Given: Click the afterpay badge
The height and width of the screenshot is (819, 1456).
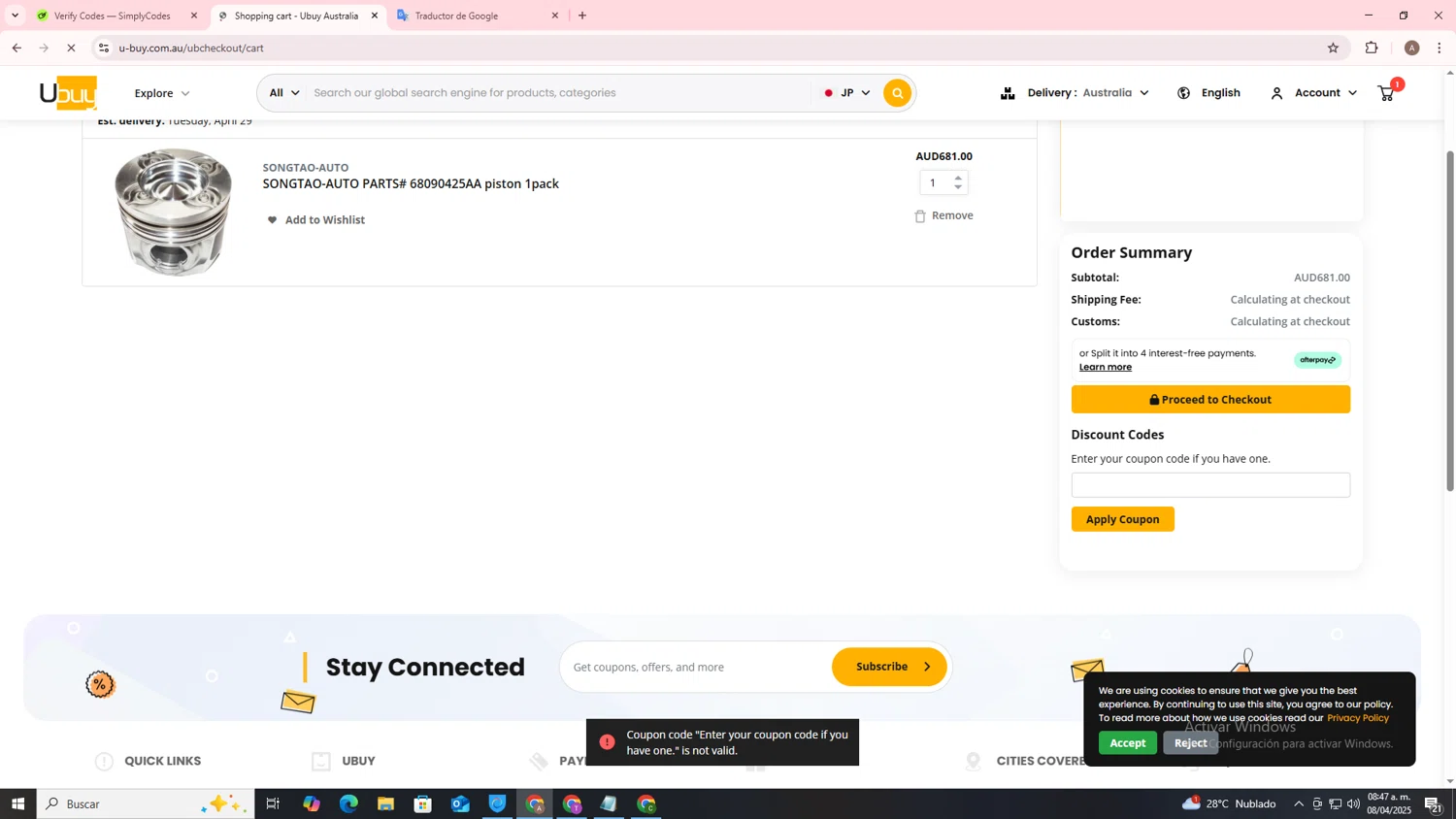Looking at the screenshot, I should [1317, 360].
